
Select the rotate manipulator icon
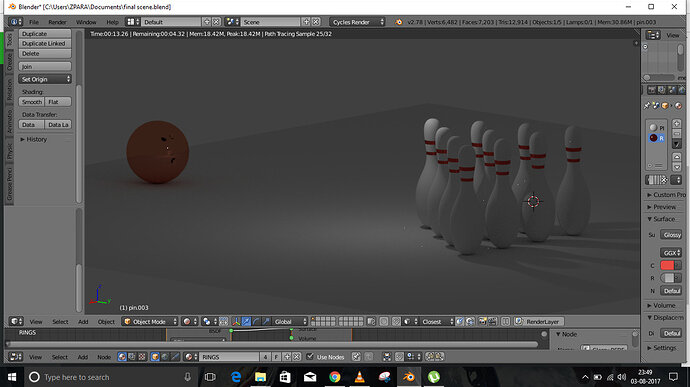256,321
